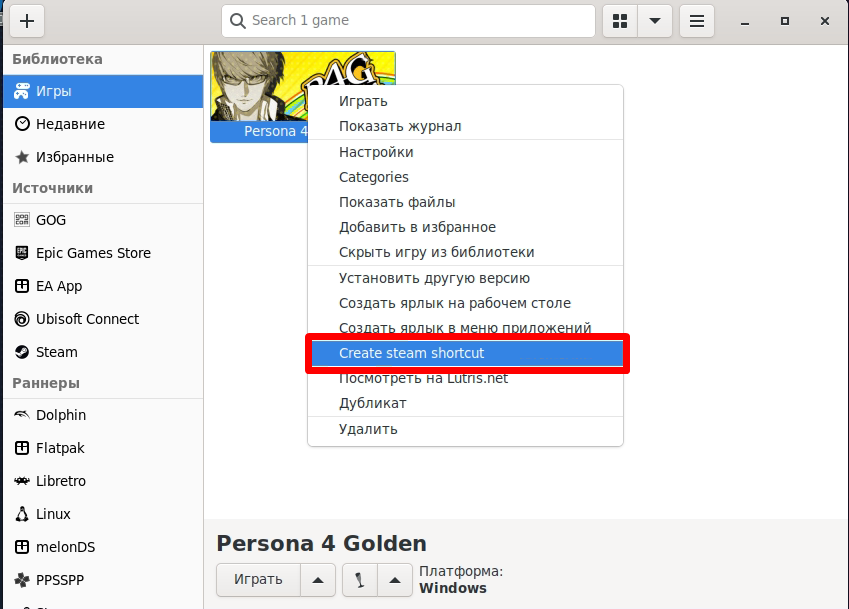Select Ubisoft Connect label

[87, 319]
